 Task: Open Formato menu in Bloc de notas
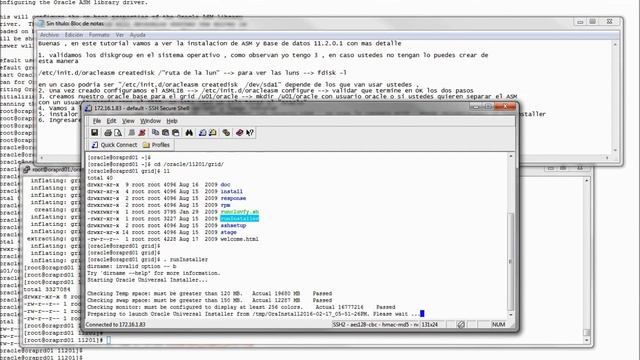click(99, 35)
